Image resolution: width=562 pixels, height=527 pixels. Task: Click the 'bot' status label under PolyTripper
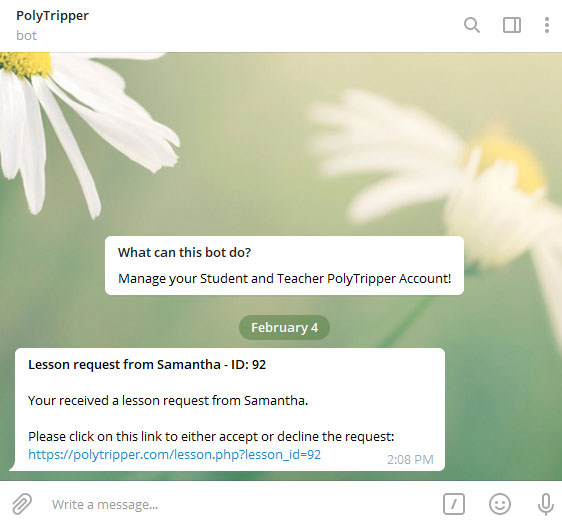(27, 35)
